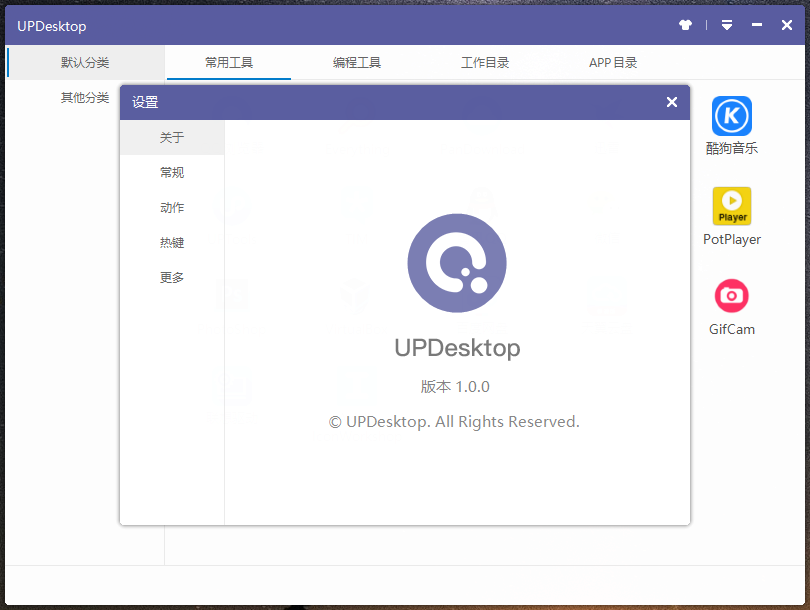Close the UPDesktop main window
The image size is (810, 610).
coord(787,25)
